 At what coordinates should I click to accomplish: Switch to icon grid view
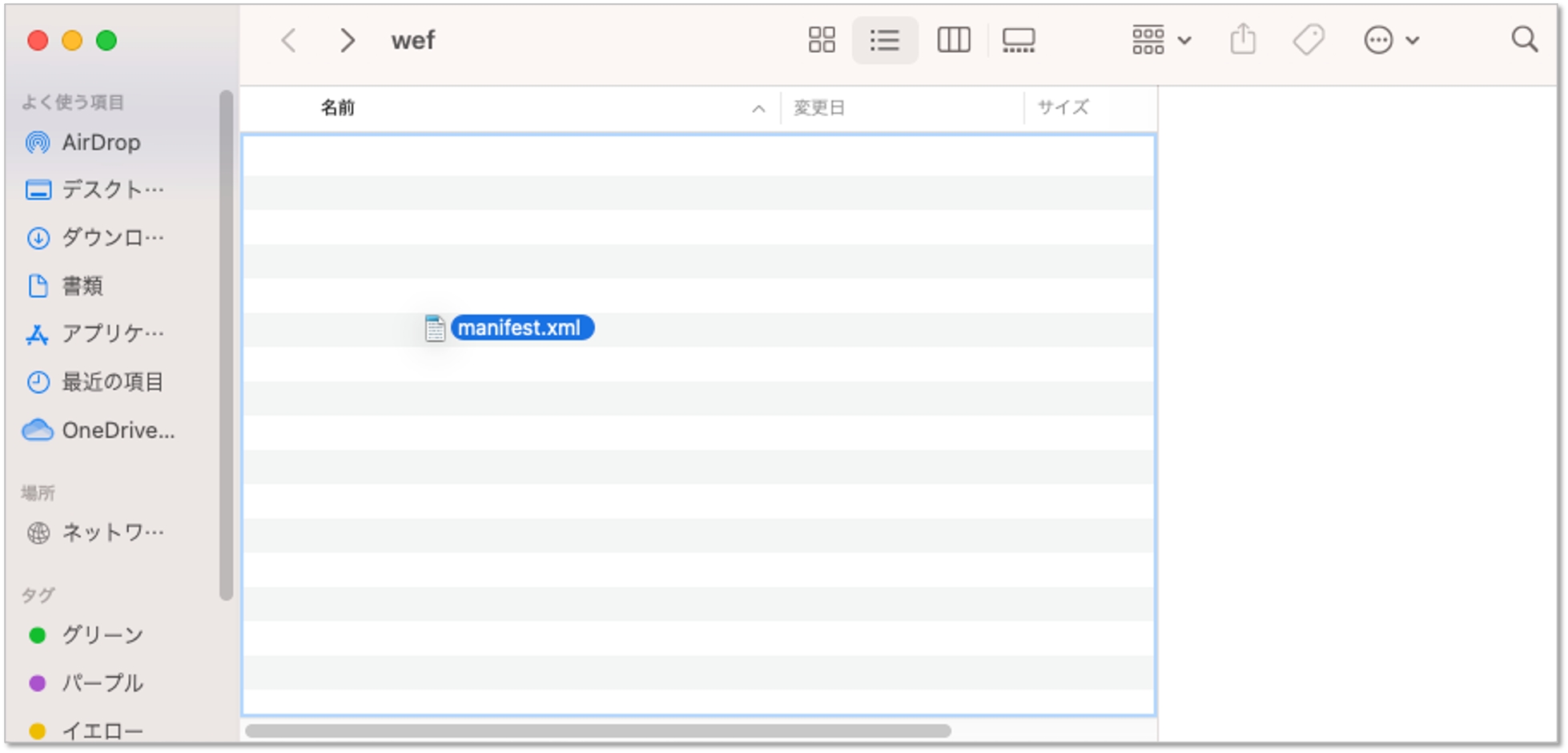(821, 40)
